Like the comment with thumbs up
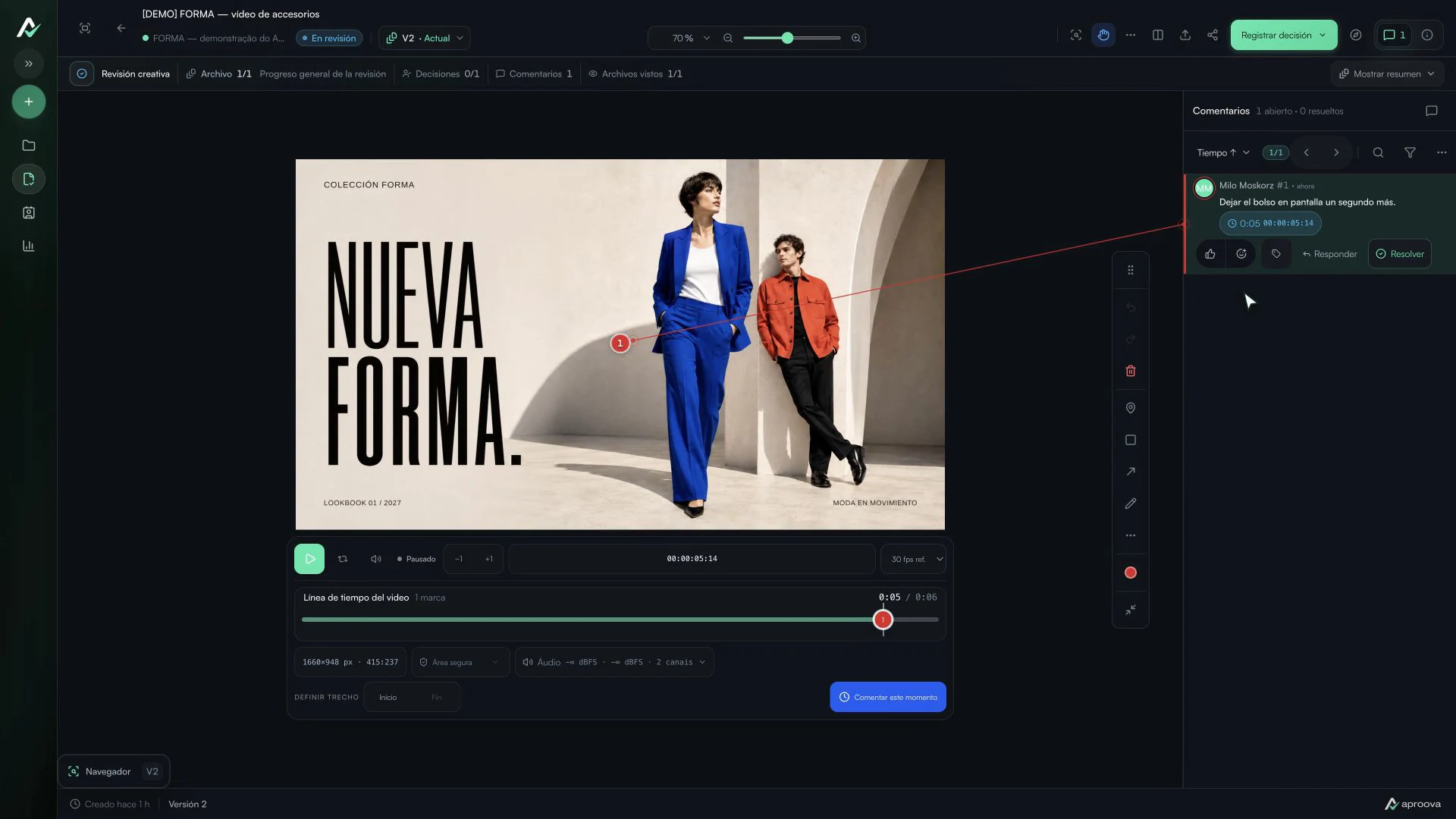Image resolution: width=1456 pixels, height=819 pixels. [1210, 254]
